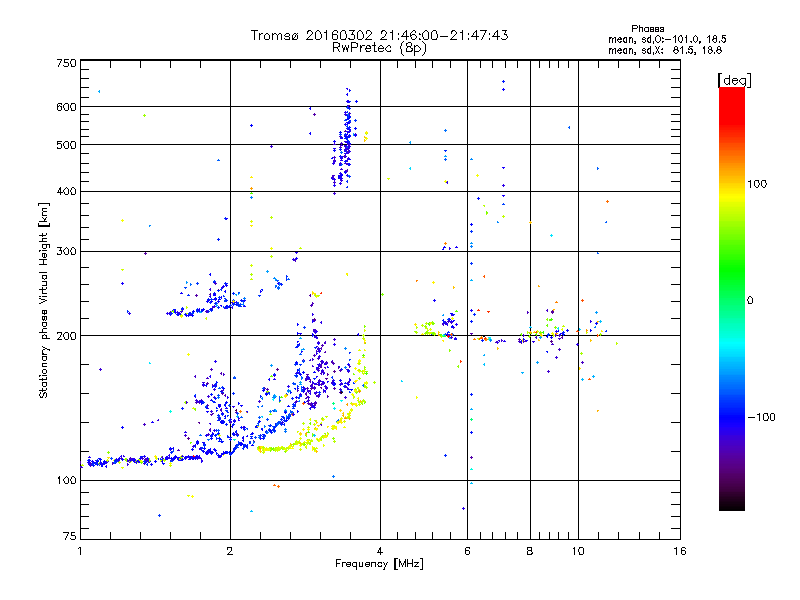This screenshot has width=800, height=600.
Task: Click the x-axis tick label '2'
Action: (x=230, y=551)
